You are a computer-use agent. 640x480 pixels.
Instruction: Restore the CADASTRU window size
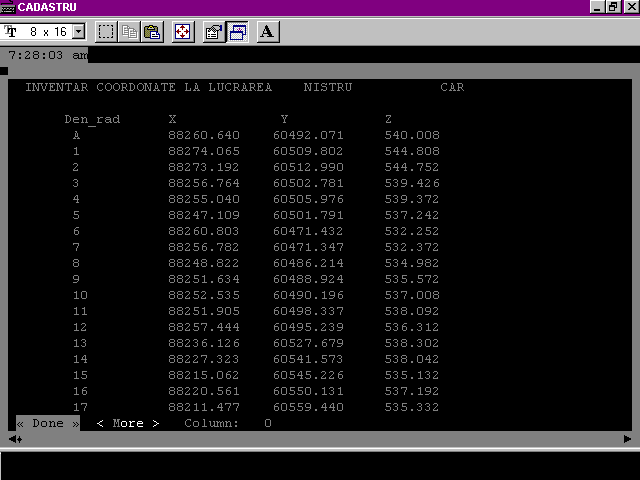click(614, 7)
